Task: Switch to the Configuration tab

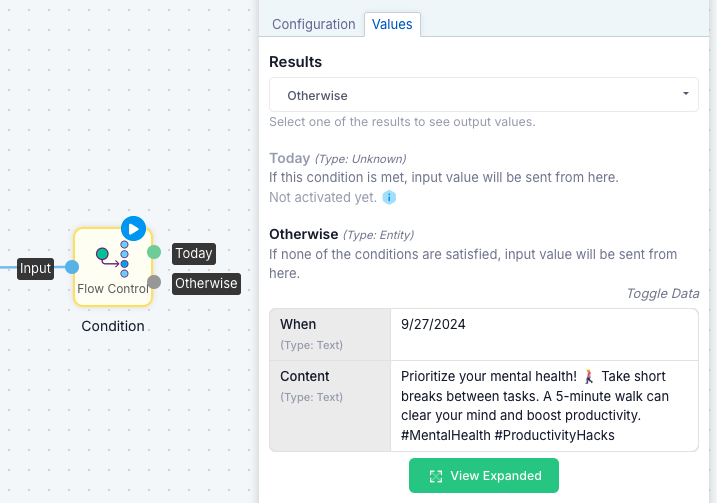Action: pyautogui.click(x=314, y=24)
